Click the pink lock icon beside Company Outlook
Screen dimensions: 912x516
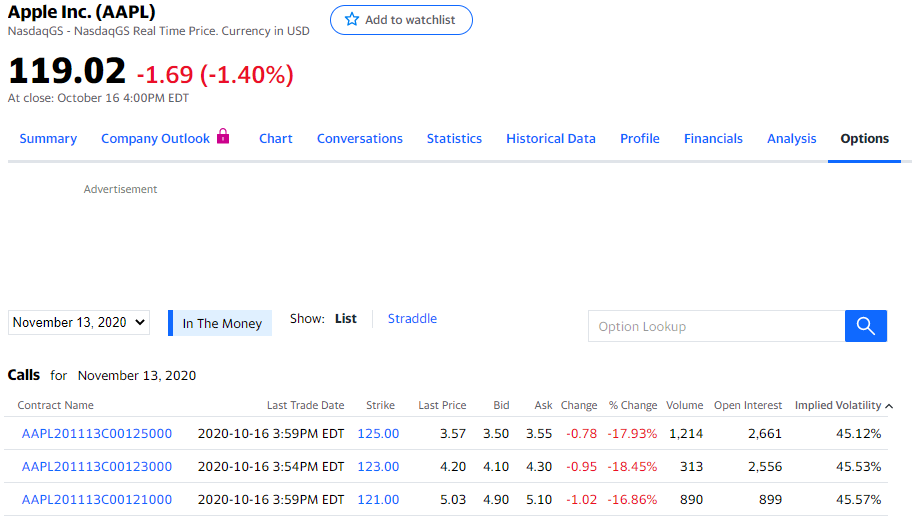click(x=223, y=137)
